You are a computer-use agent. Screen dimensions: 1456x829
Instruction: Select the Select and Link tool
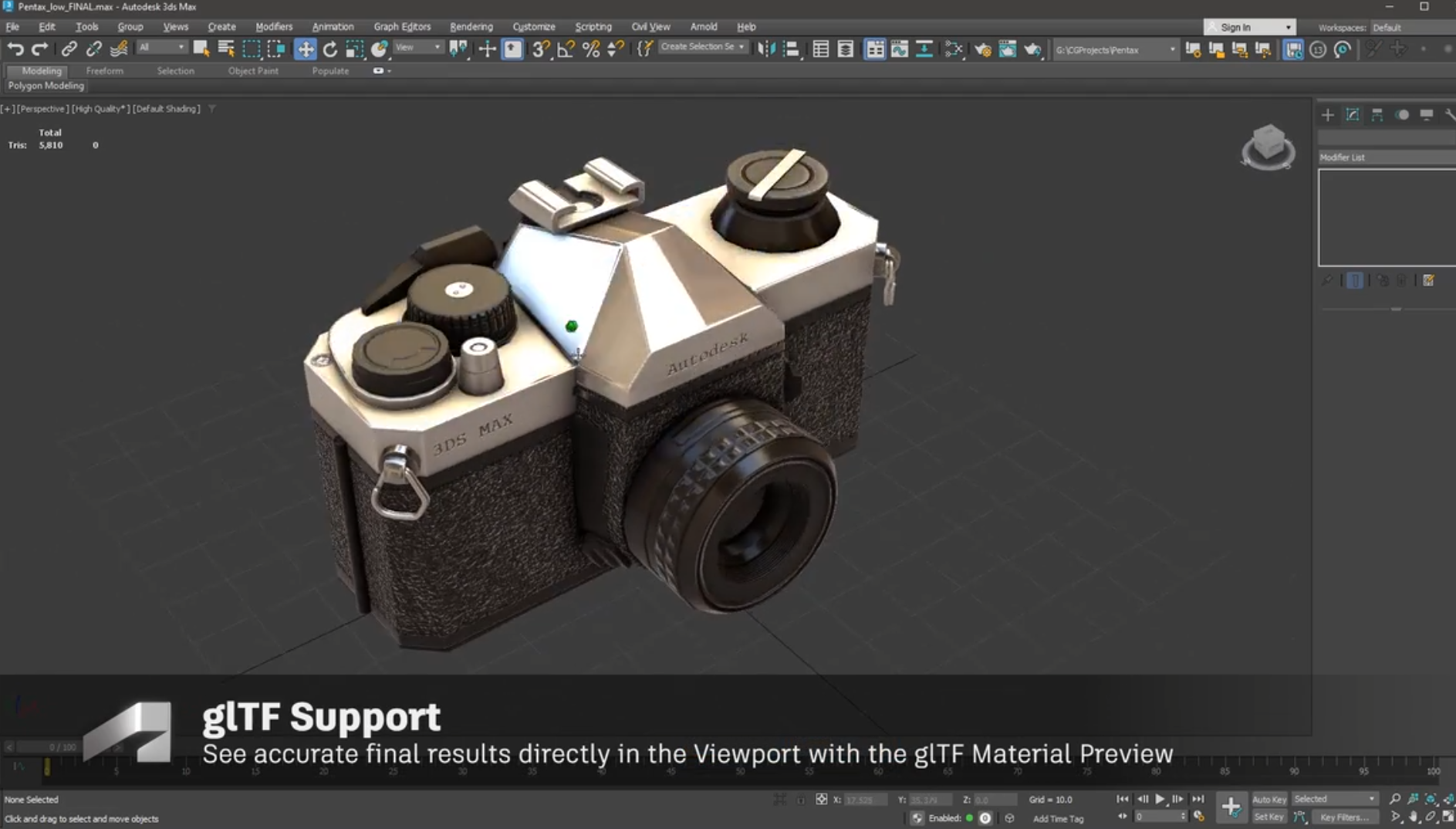(69, 49)
